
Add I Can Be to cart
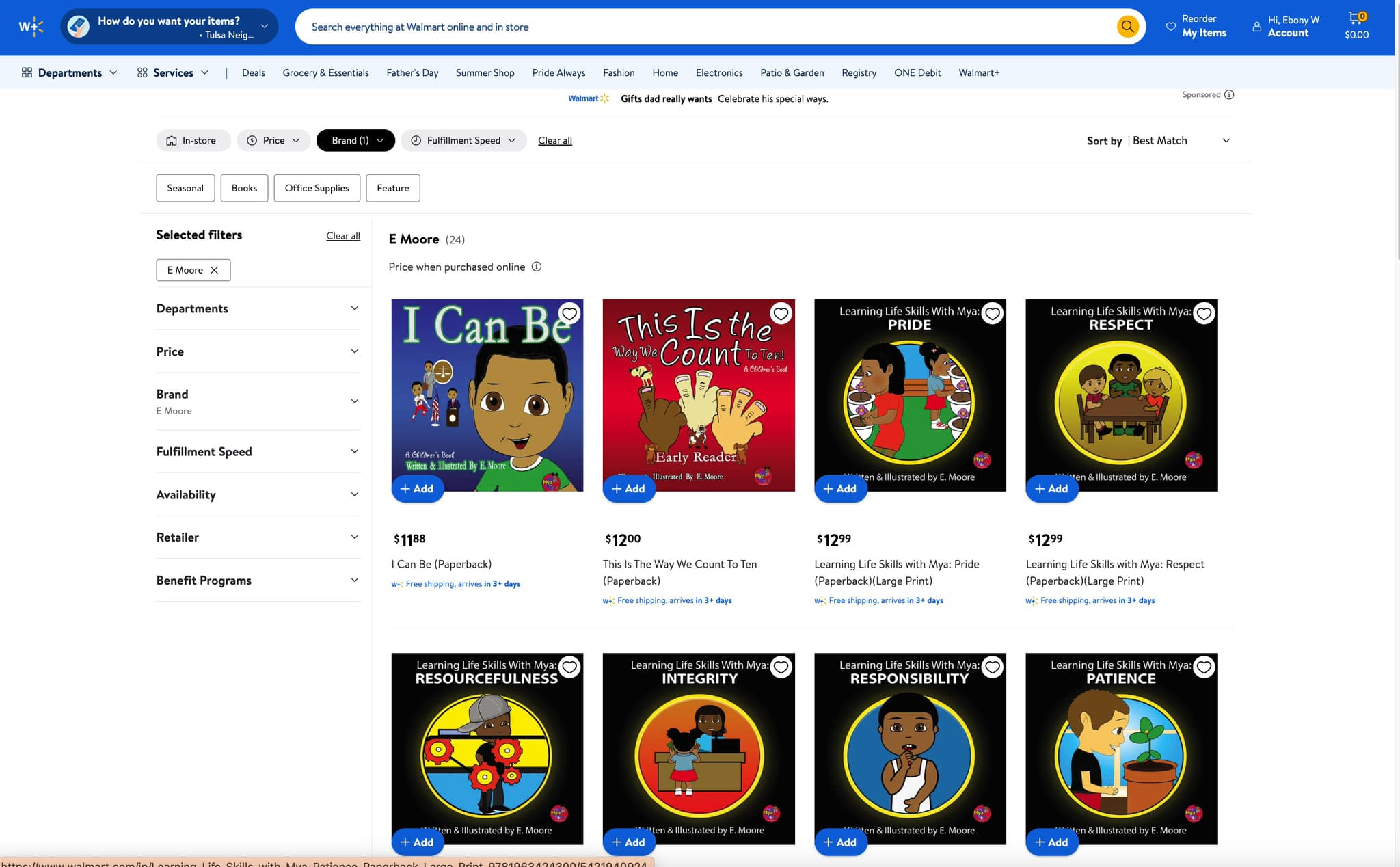pyautogui.click(x=417, y=488)
